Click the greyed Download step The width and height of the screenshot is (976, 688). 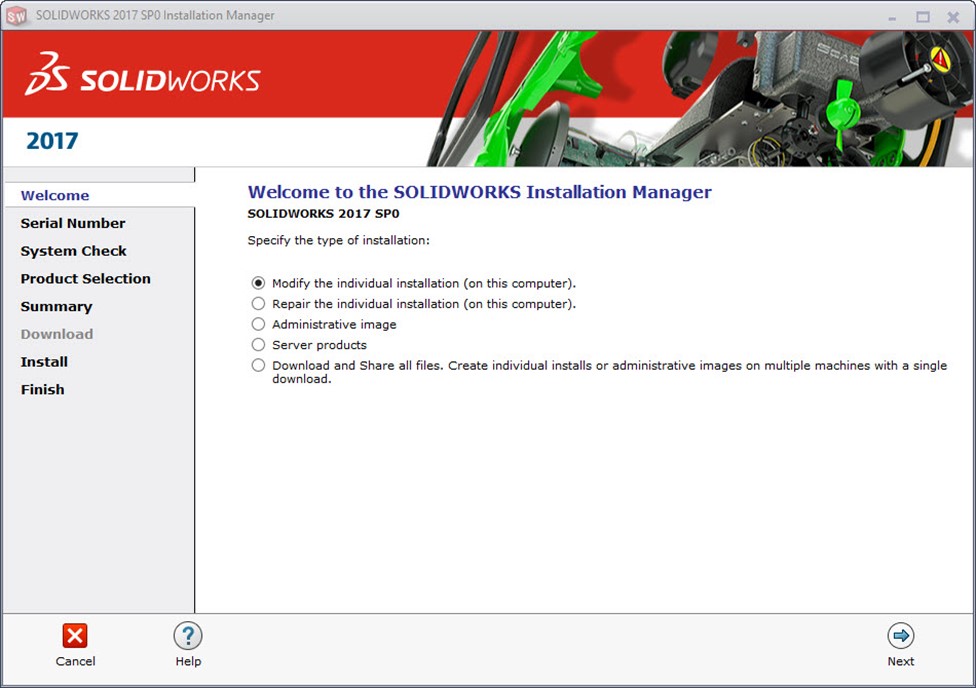click(56, 334)
